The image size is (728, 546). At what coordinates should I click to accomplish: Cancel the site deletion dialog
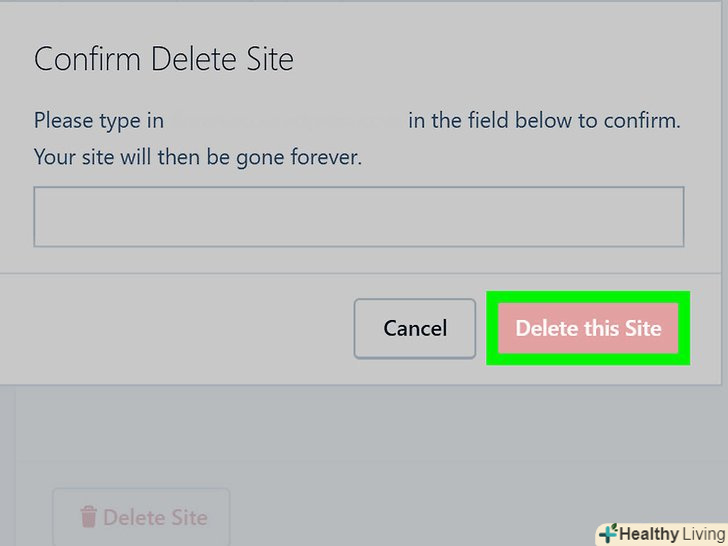(415, 328)
